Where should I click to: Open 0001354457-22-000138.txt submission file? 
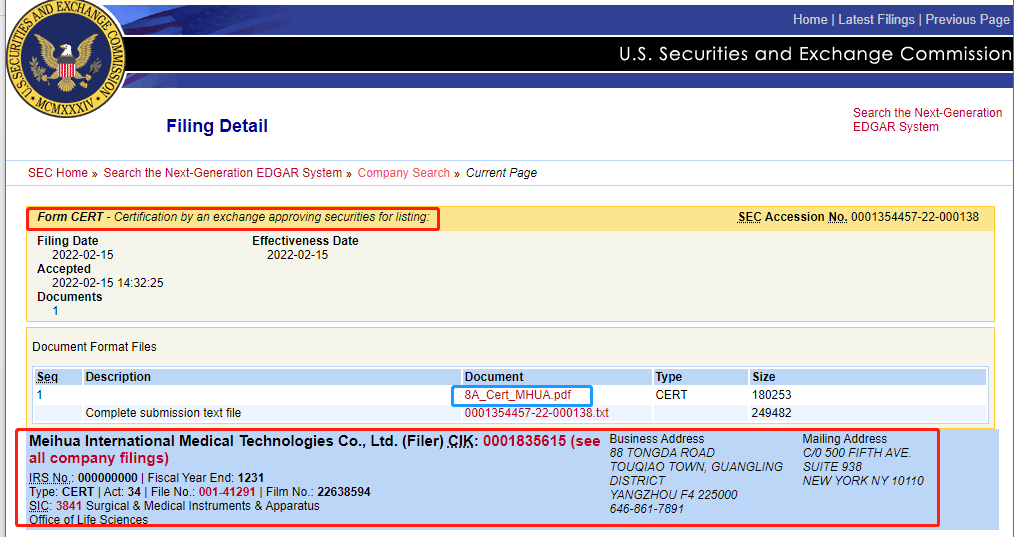click(536, 413)
